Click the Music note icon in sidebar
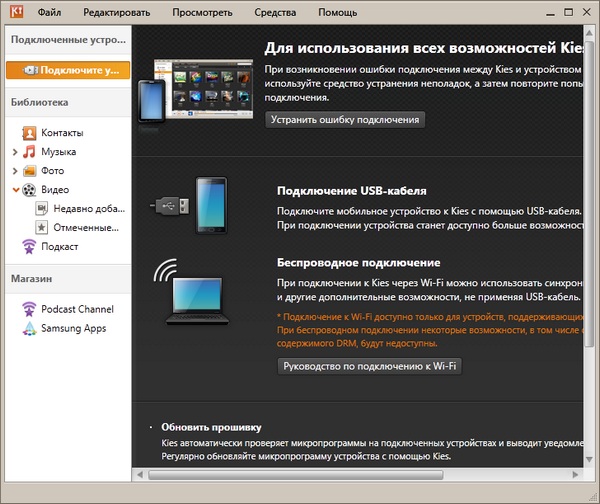The image size is (600, 504). coord(30,152)
